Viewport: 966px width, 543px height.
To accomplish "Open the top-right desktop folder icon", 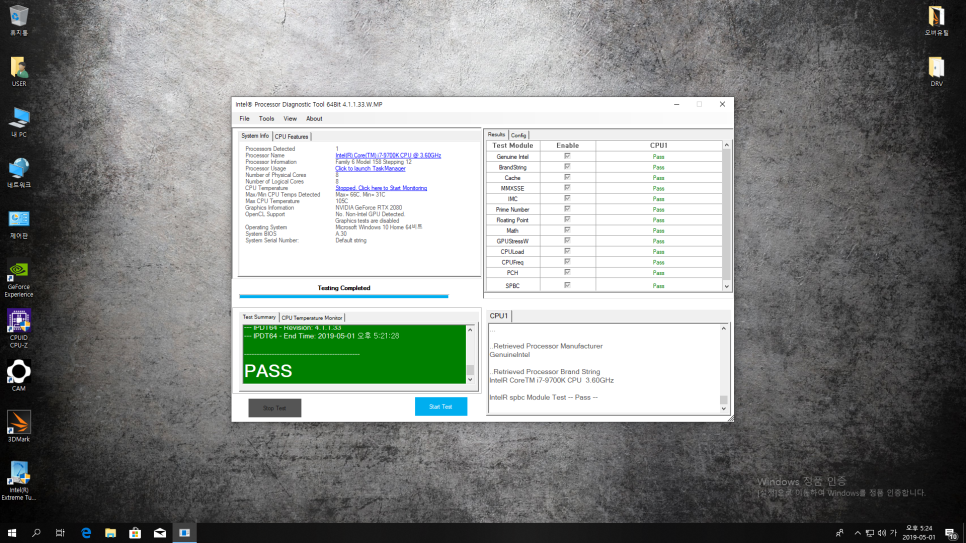I will [936, 20].
